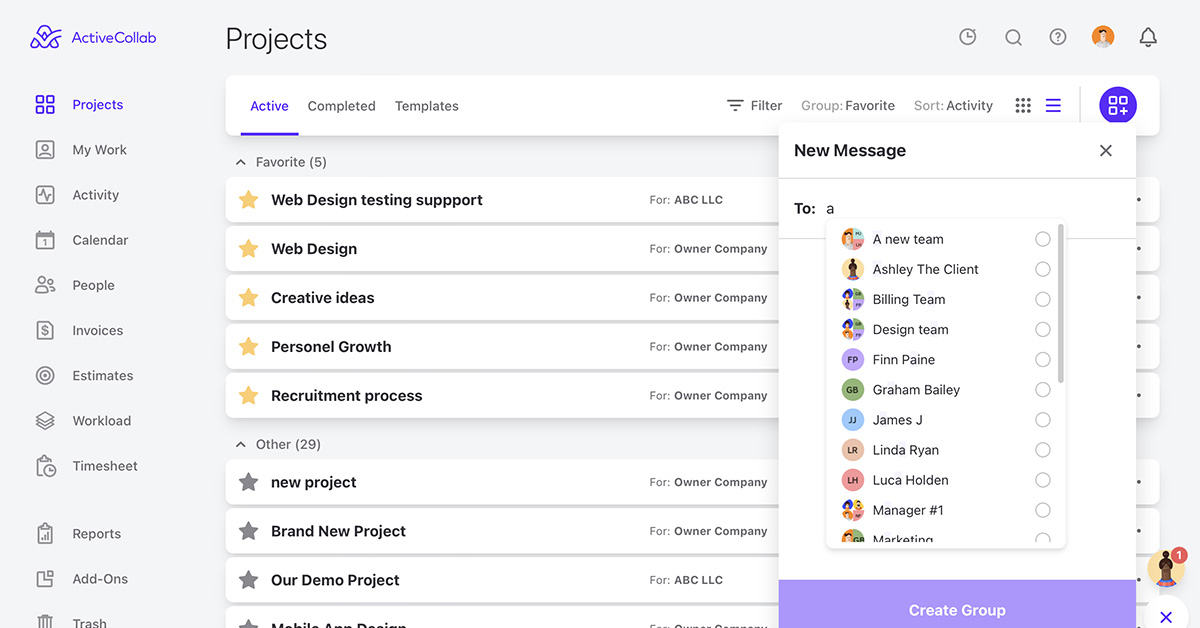This screenshot has width=1200, height=628.
Task: Select Design team from recipient list
Action: [1043, 329]
